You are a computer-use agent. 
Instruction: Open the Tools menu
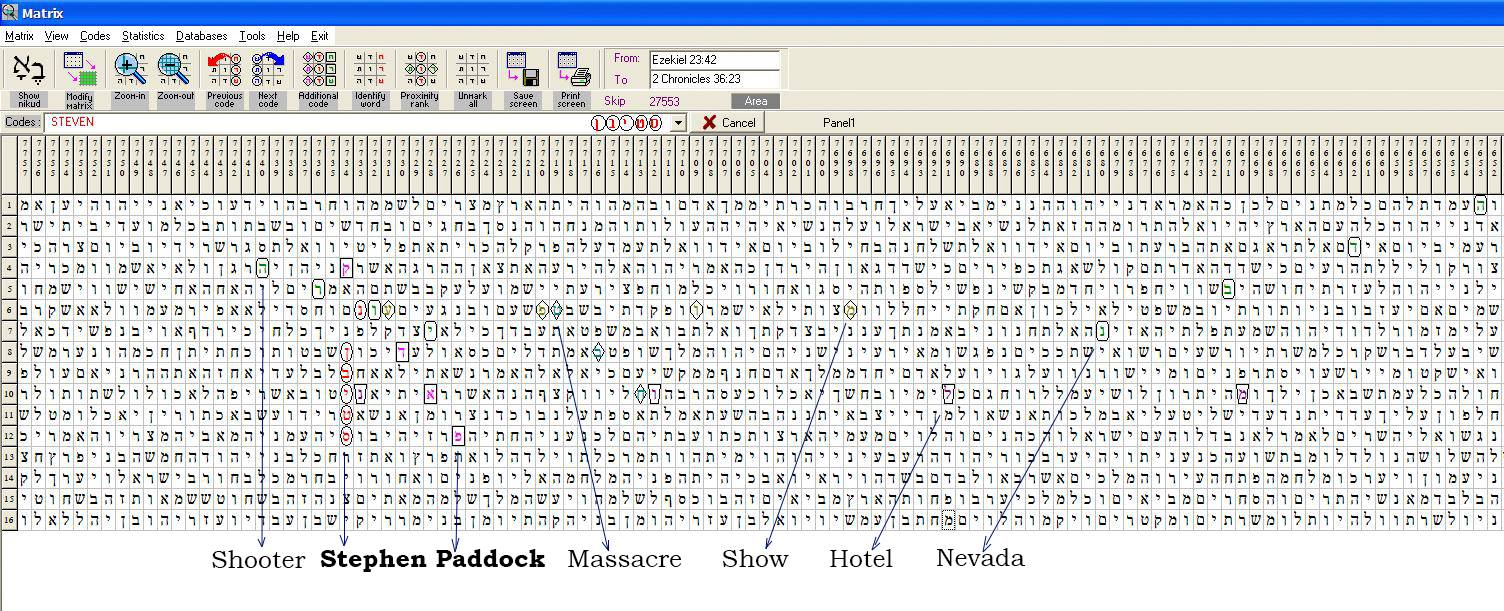(x=252, y=36)
